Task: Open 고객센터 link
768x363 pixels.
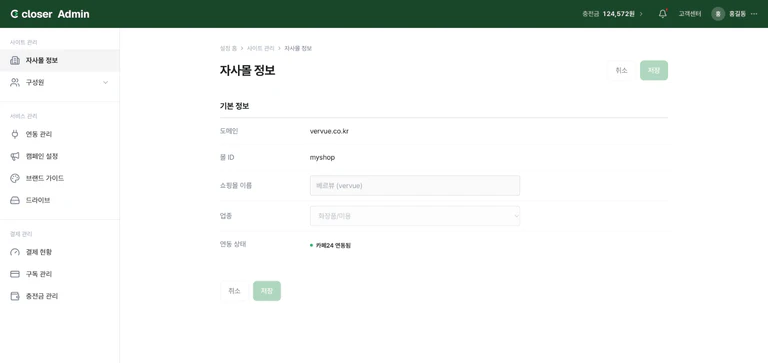Action: [690, 14]
